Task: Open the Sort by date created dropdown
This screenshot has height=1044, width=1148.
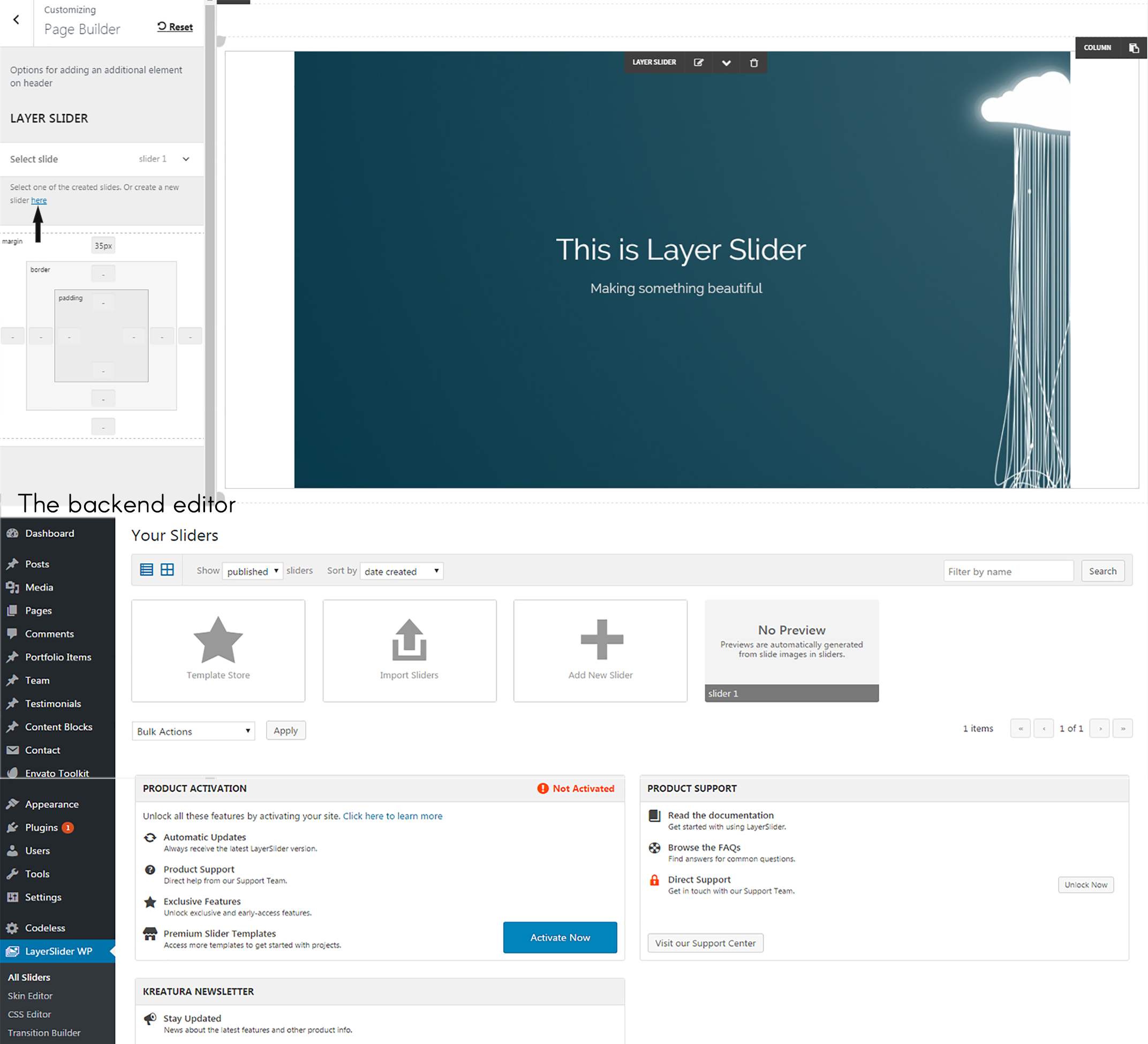Action: (x=402, y=571)
